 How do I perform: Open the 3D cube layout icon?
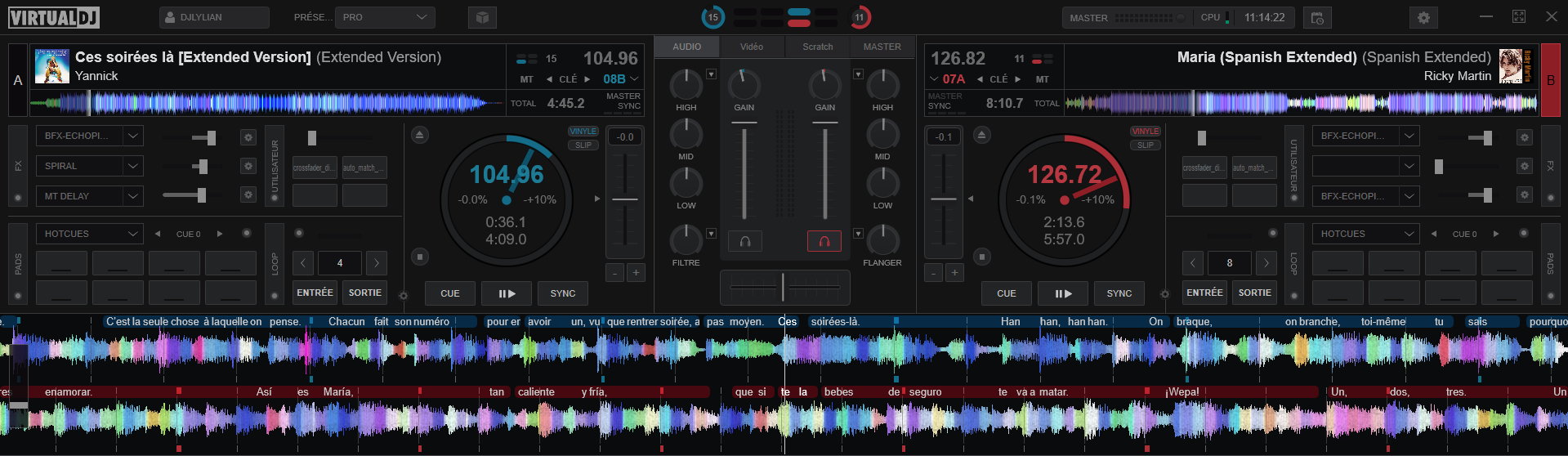482,17
